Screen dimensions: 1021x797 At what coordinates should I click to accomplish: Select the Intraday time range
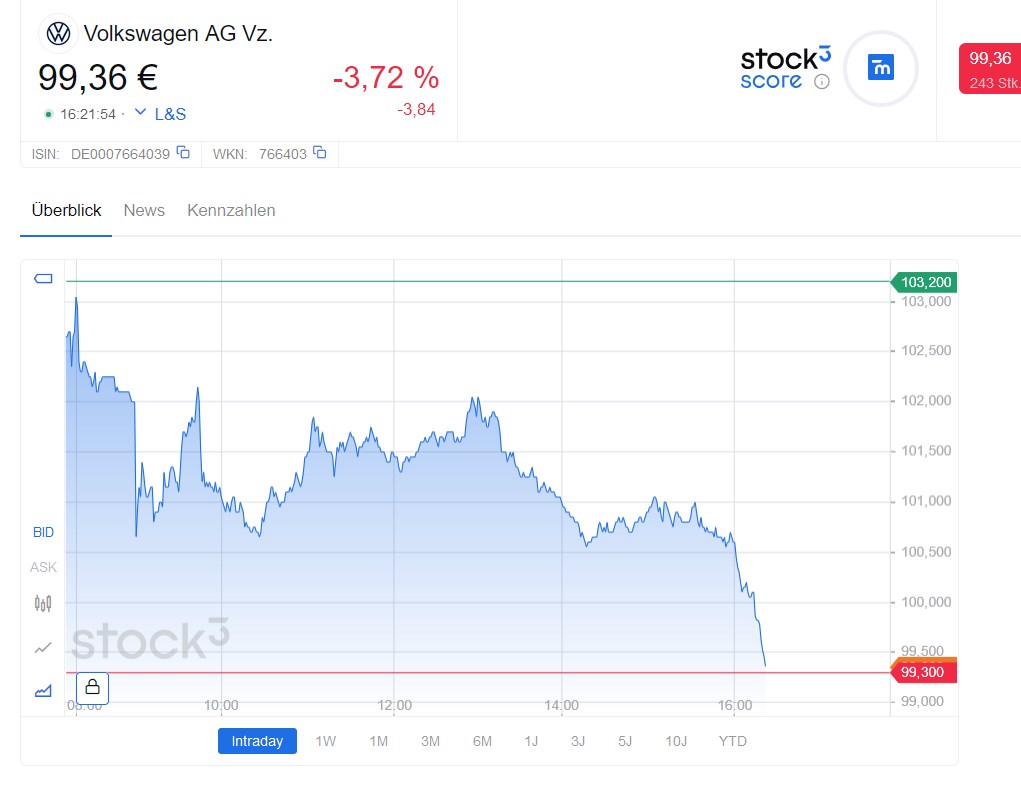coord(257,741)
